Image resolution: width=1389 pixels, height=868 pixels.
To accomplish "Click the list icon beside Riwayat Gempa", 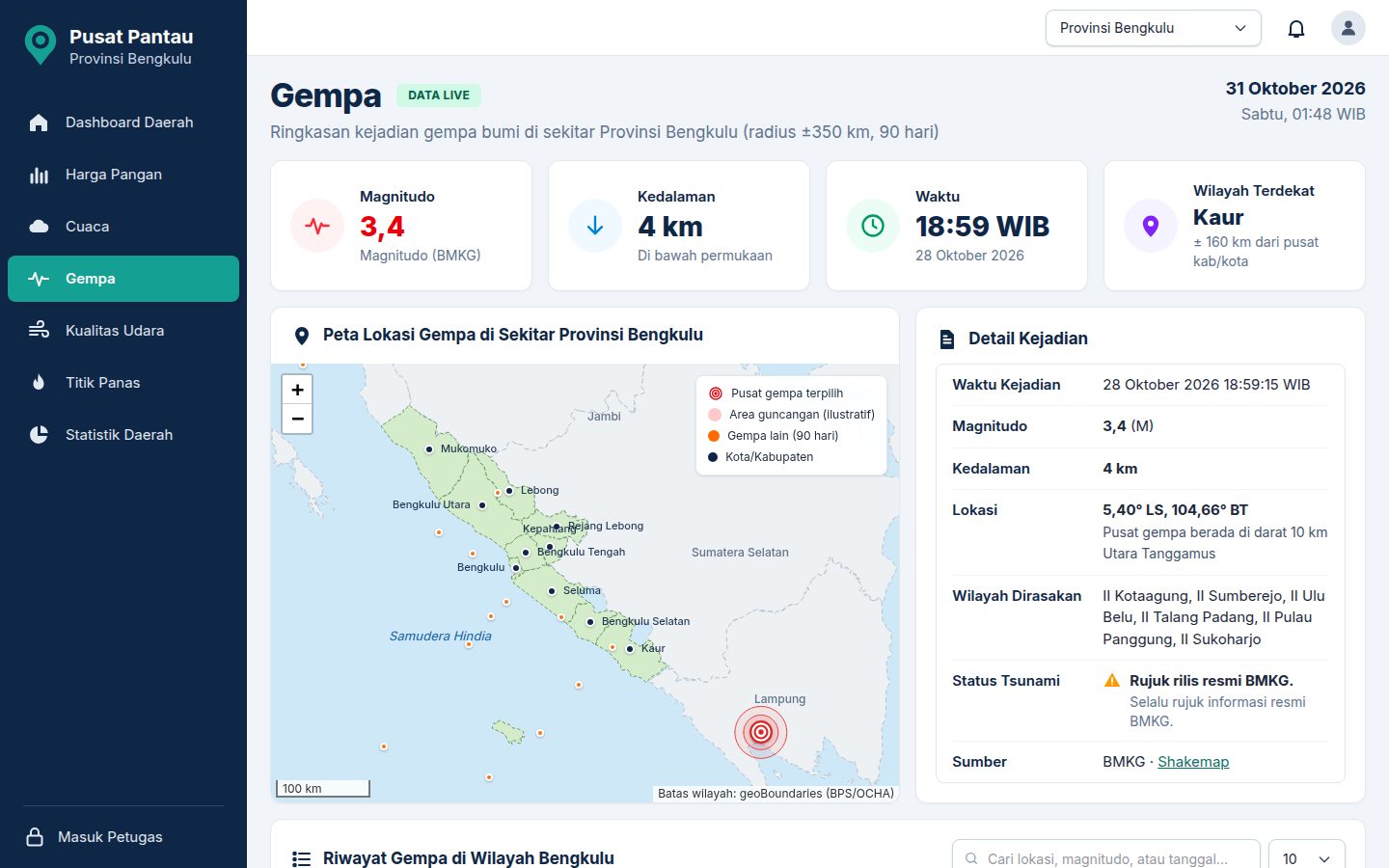I will click(x=302, y=858).
